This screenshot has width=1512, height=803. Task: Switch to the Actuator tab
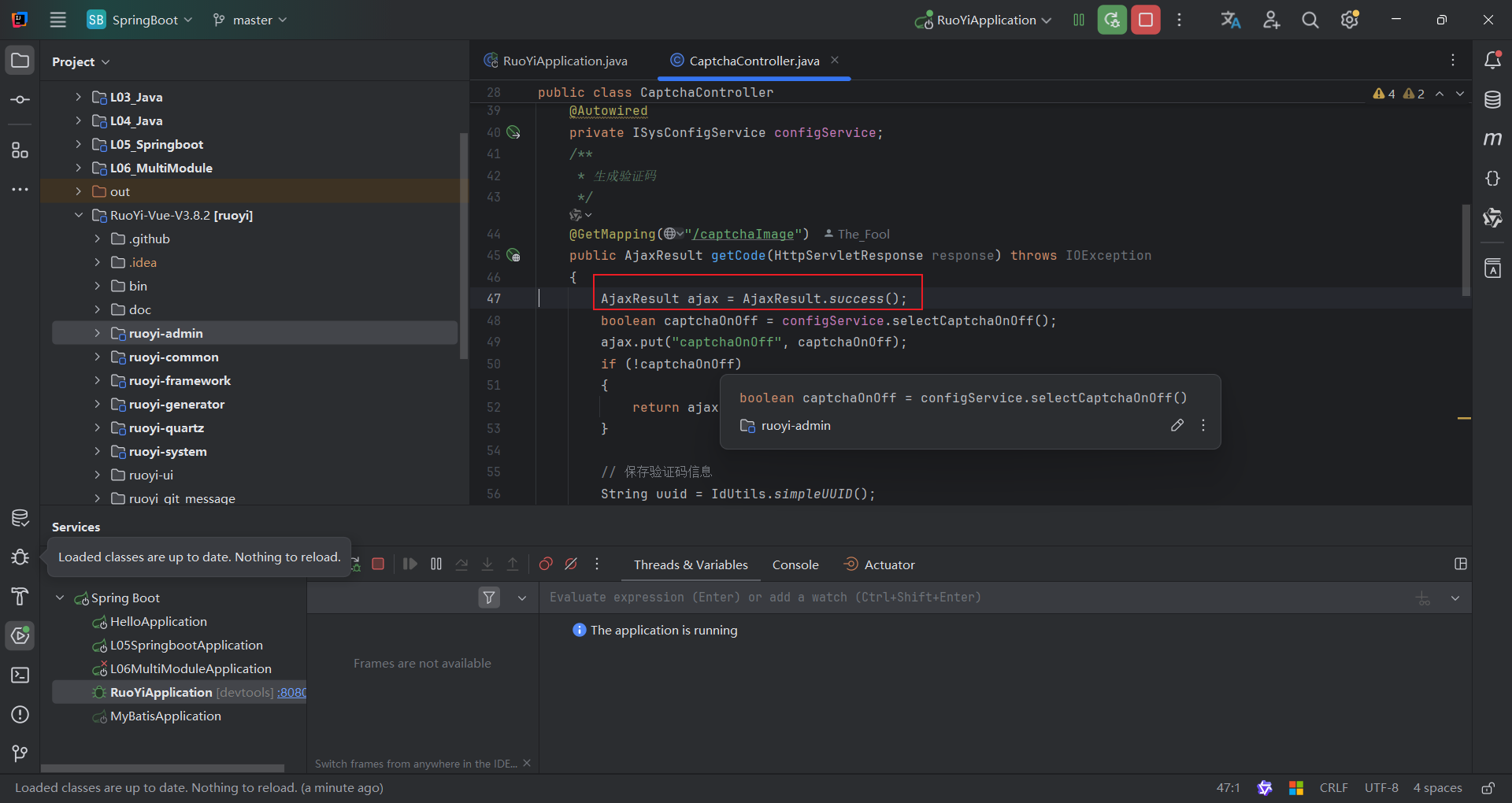tap(880, 564)
